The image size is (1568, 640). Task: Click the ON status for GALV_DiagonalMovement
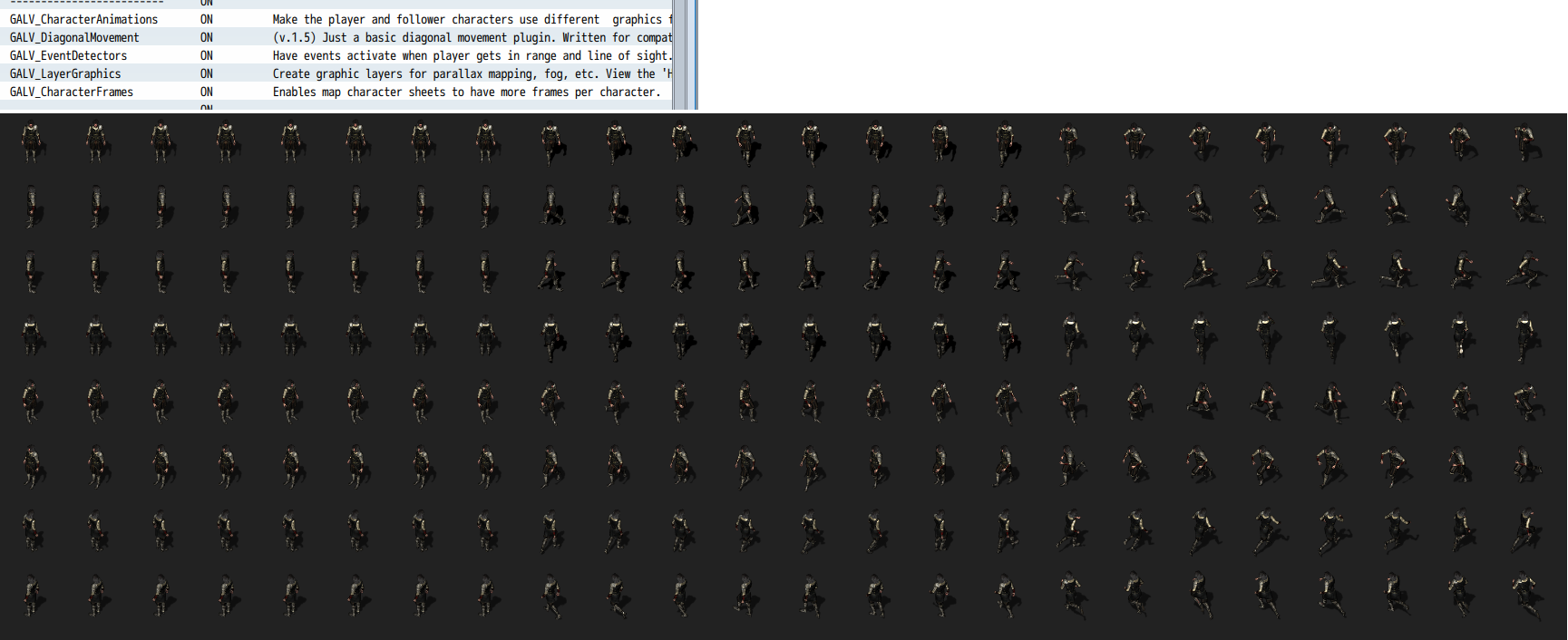point(207,37)
